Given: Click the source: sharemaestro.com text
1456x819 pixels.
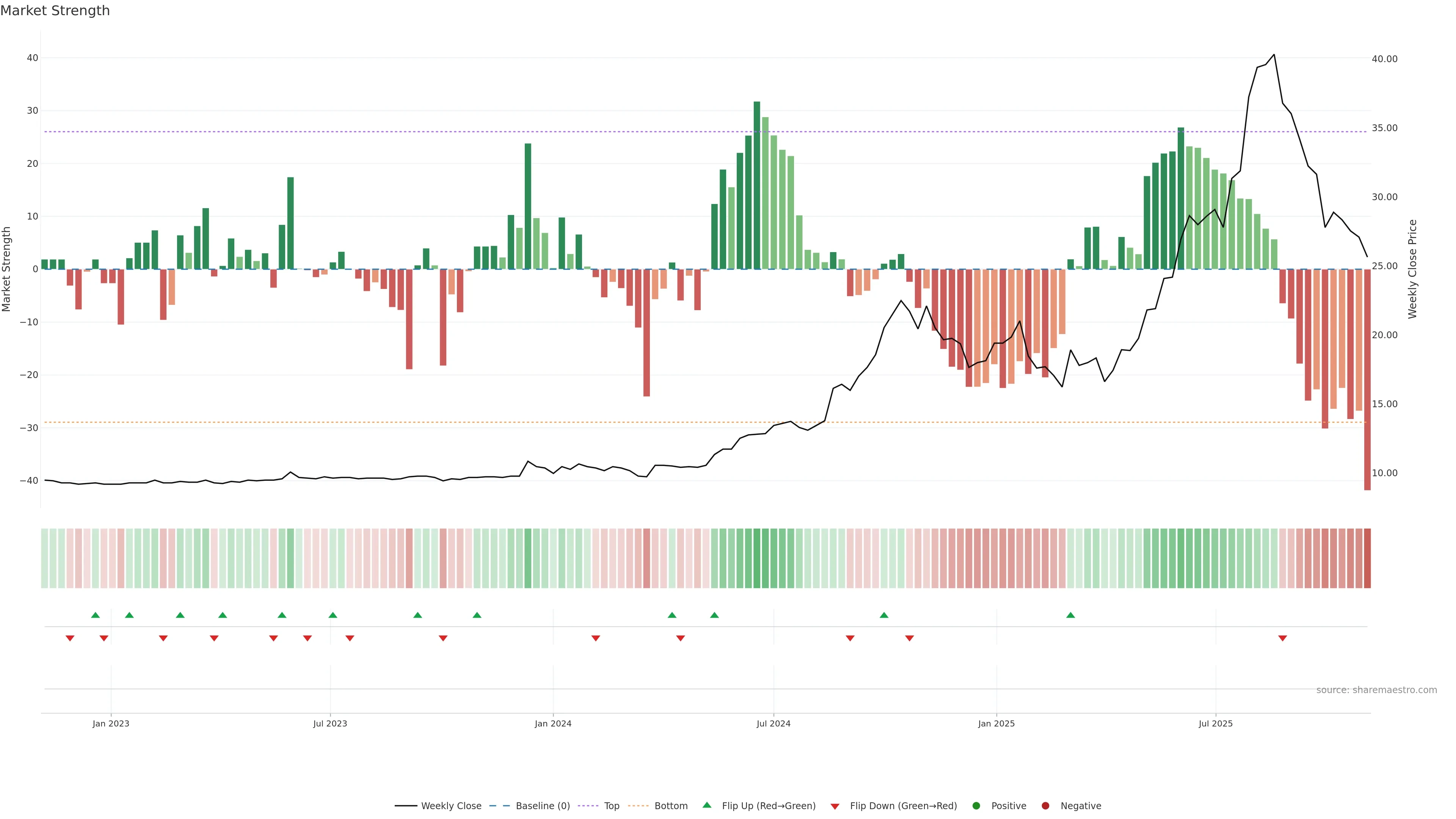Looking at the screenshot, I should point(1376,690).
